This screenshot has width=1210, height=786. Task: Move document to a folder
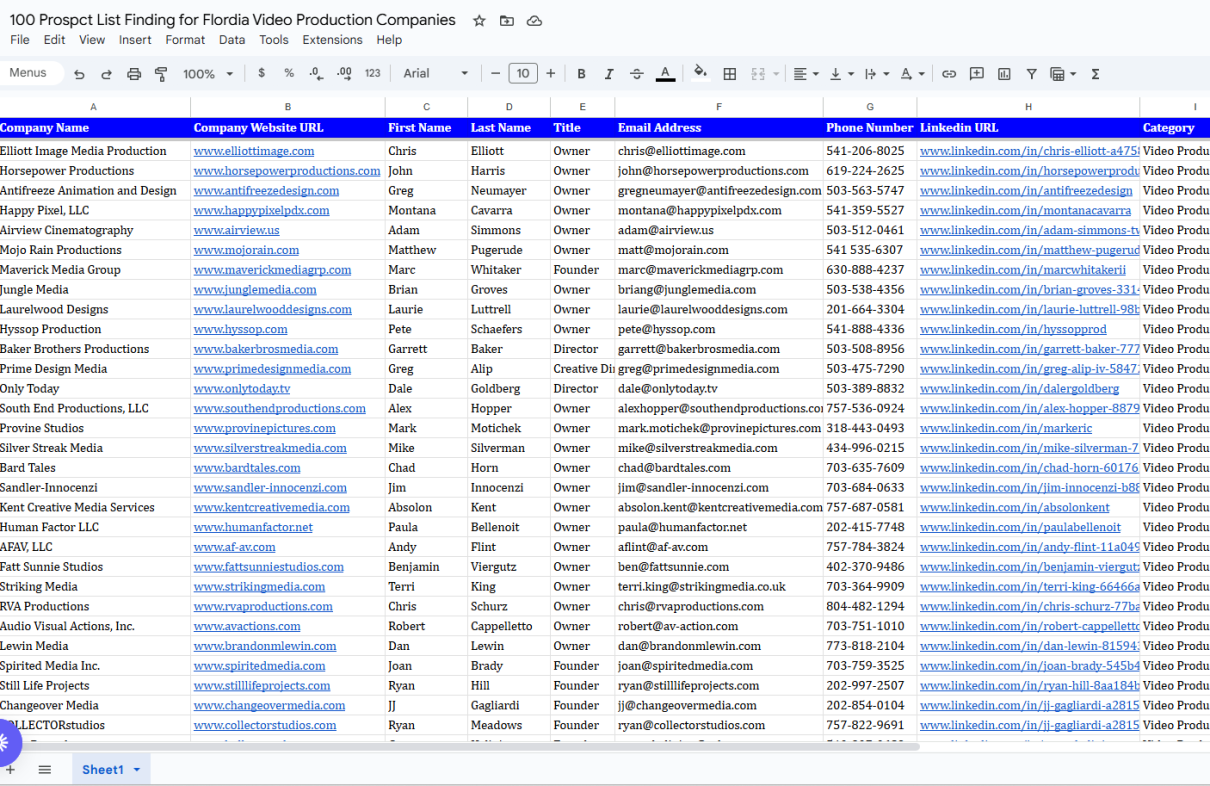(x=507, y=20)
